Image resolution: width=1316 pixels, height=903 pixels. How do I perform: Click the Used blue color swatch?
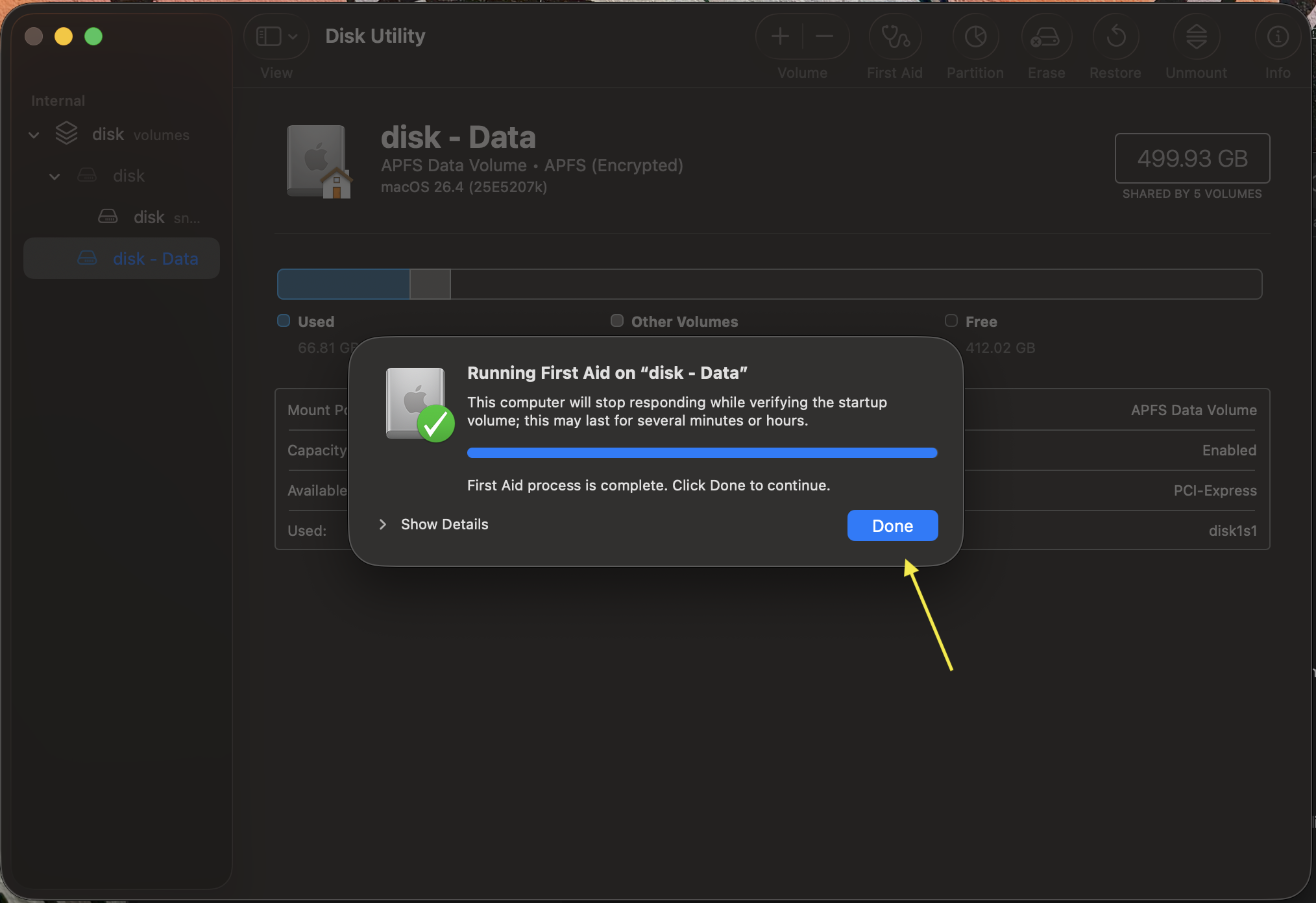[284, 321]
